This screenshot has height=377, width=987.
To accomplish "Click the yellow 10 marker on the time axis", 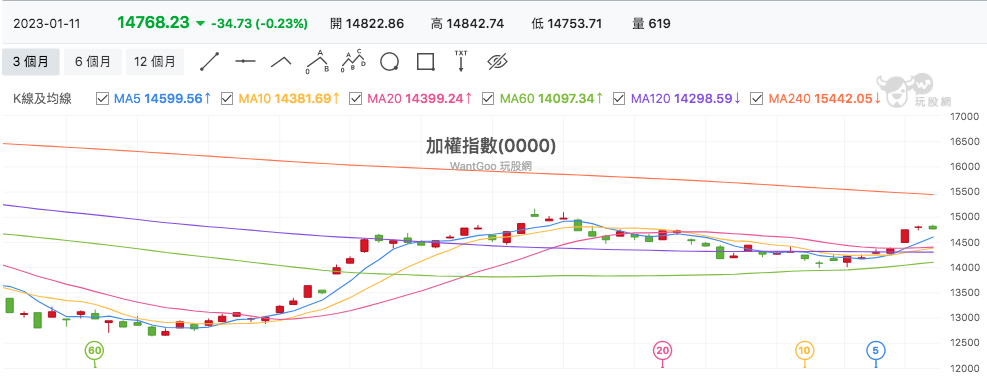I will [x=804, y=351].
